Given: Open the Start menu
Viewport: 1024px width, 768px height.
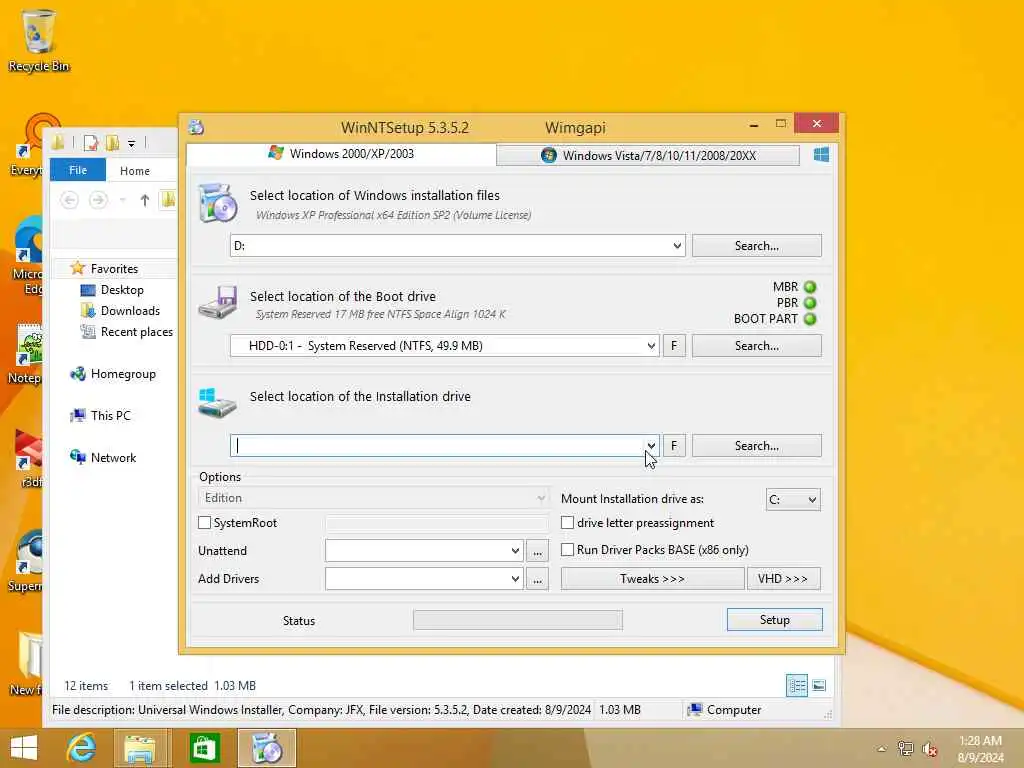Looking at the screenshot, I should (24, 748).
